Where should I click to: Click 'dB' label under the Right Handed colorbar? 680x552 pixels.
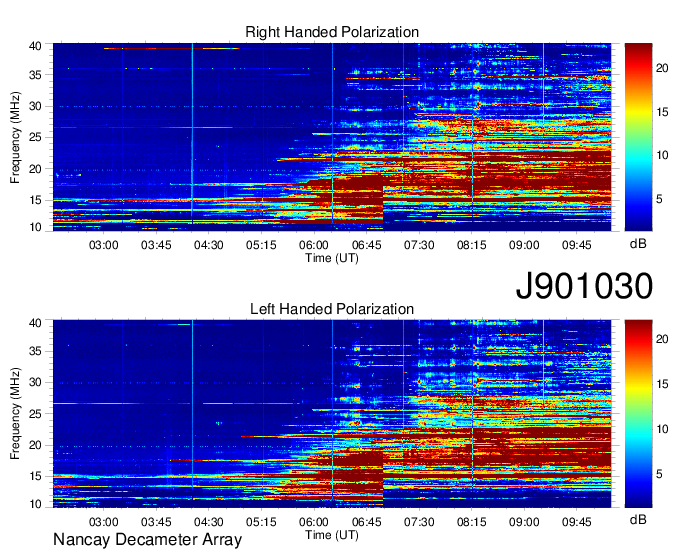638,244
